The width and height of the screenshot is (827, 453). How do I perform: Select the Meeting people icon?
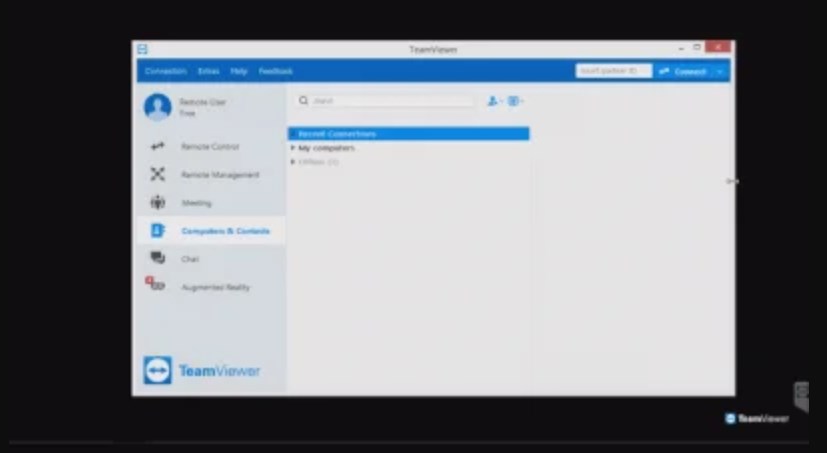point(157,203)
